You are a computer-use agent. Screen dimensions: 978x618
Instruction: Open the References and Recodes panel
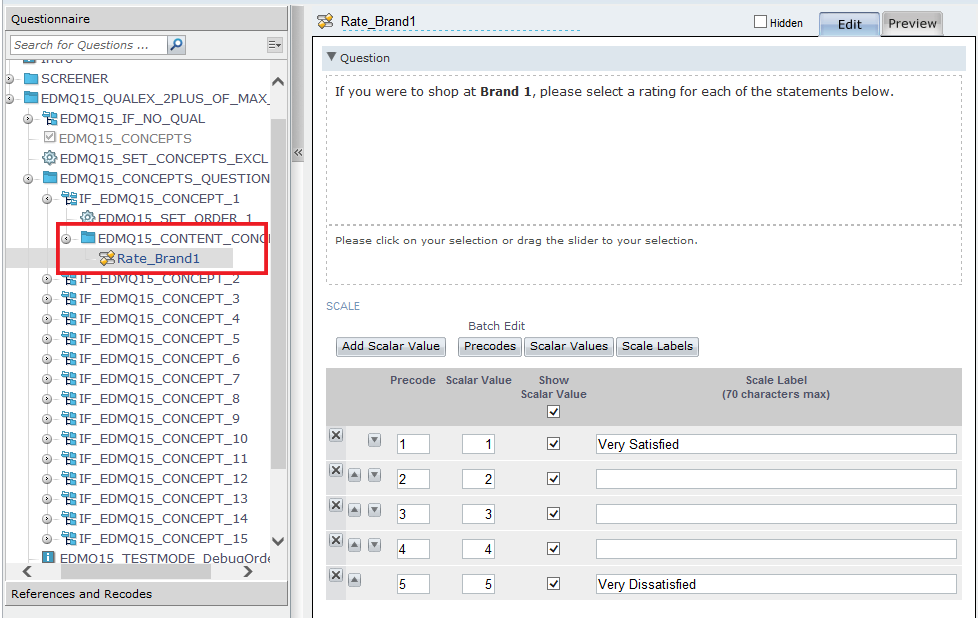tap(146, 594)
